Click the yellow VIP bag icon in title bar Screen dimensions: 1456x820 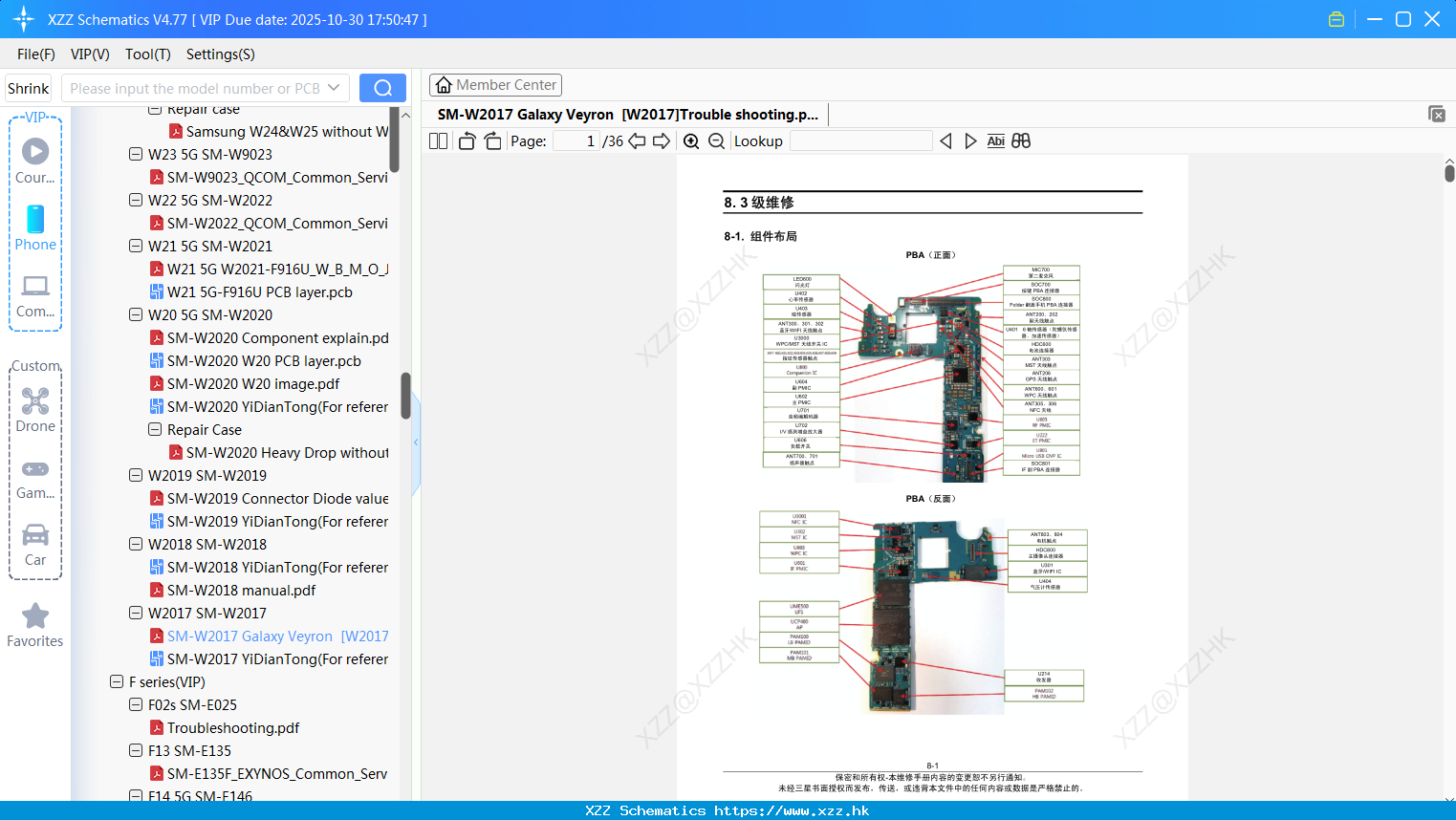(x=1336, y=19)
